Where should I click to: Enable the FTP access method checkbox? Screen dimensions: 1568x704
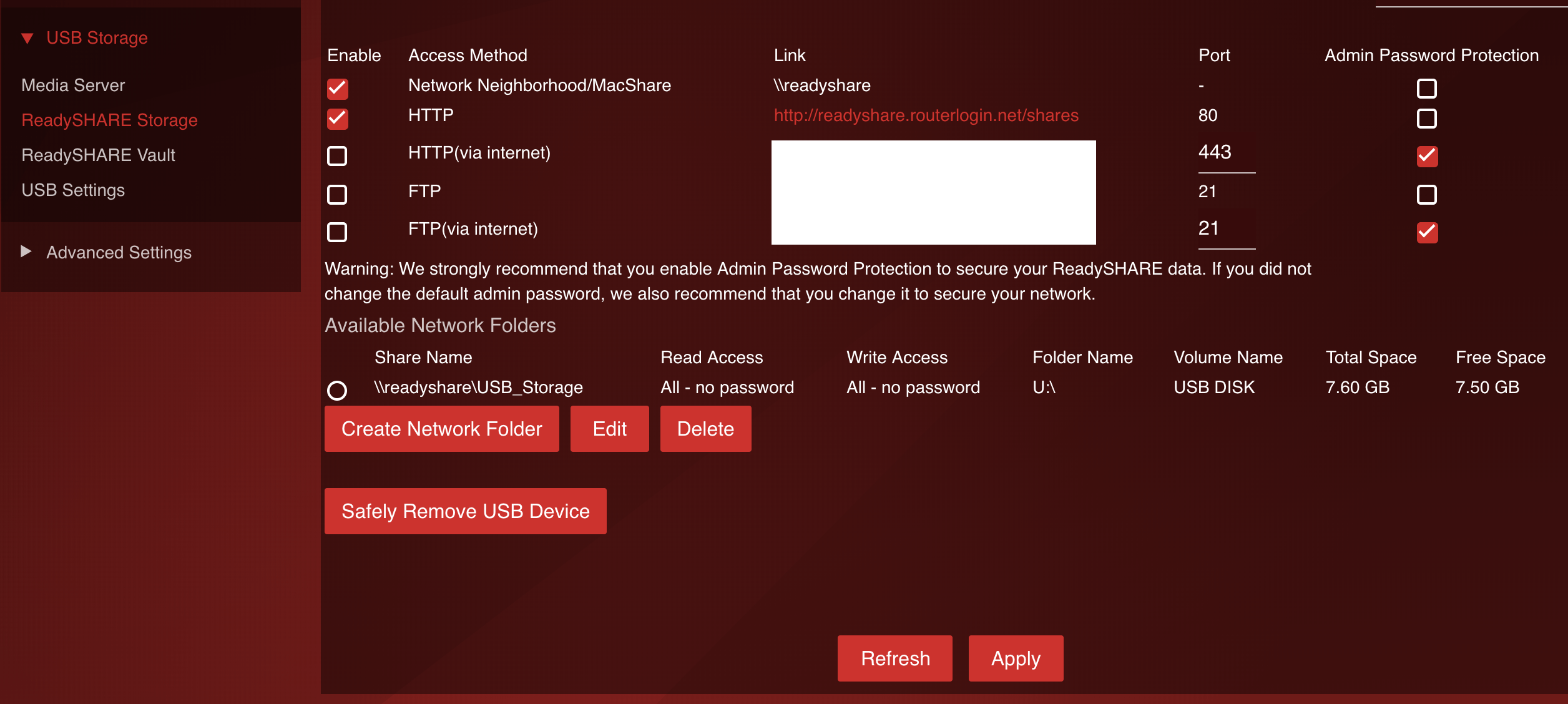pyautogui.click(x=338, y=195)
